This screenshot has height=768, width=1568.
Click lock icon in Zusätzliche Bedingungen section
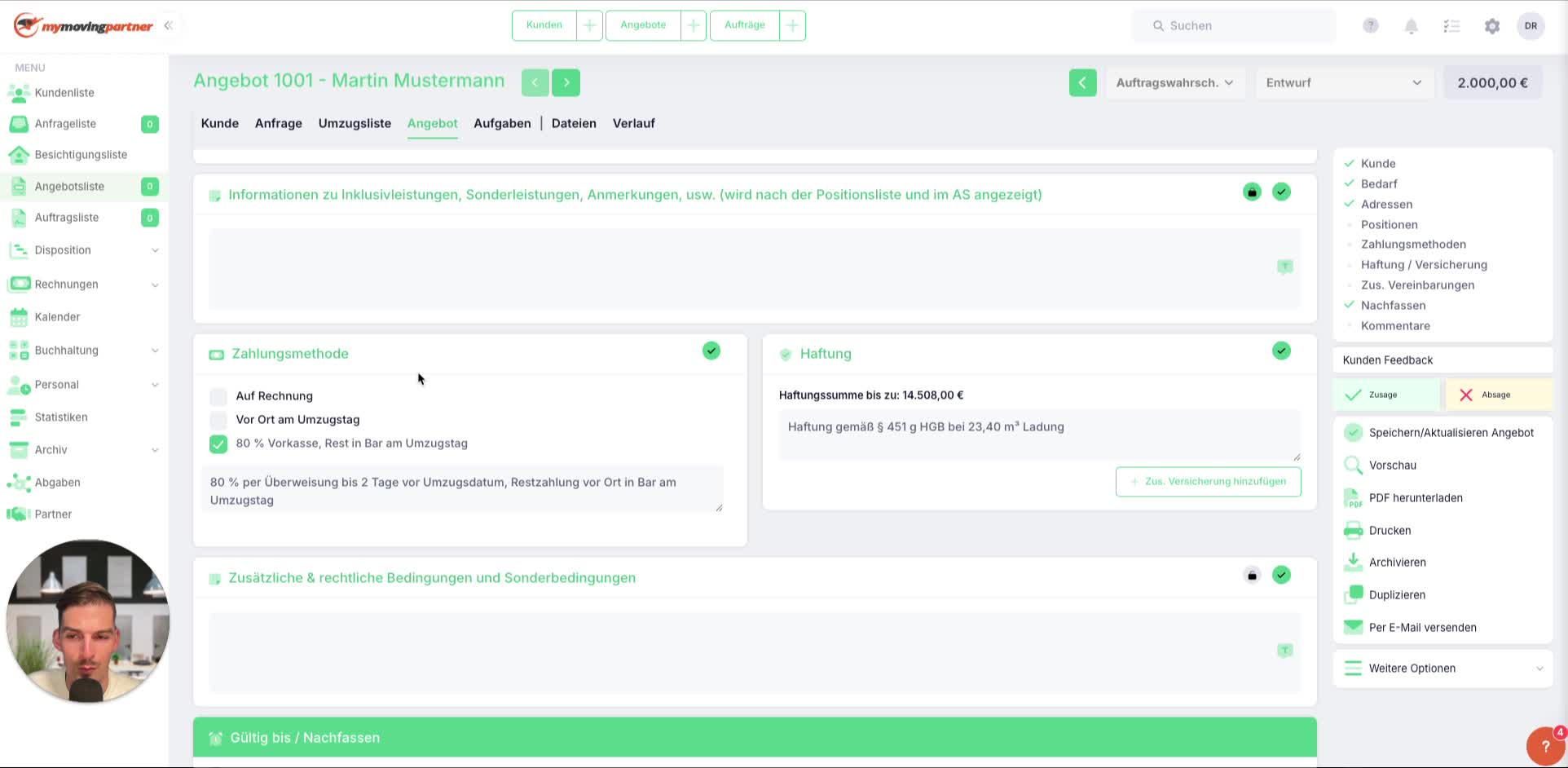(x=1253, y=576)
